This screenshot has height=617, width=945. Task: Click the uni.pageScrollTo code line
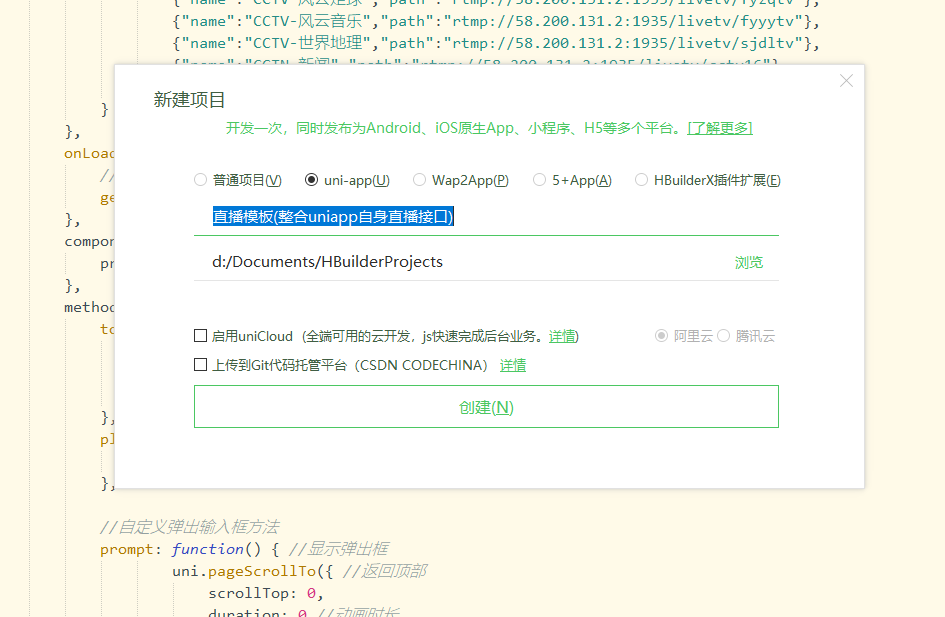tap(298, 571)
